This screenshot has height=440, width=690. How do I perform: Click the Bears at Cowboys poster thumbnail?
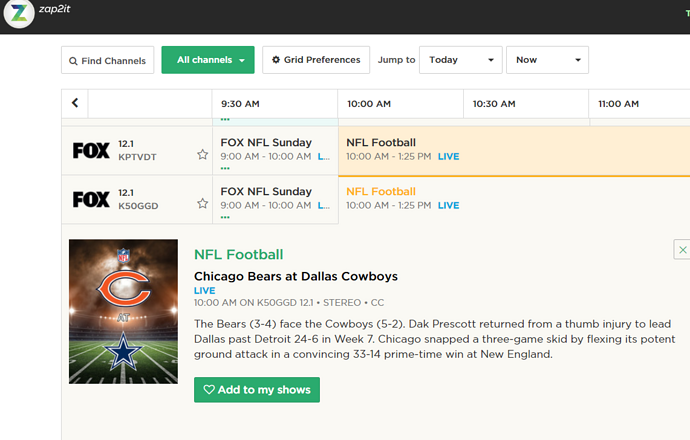tap(123, 320)
